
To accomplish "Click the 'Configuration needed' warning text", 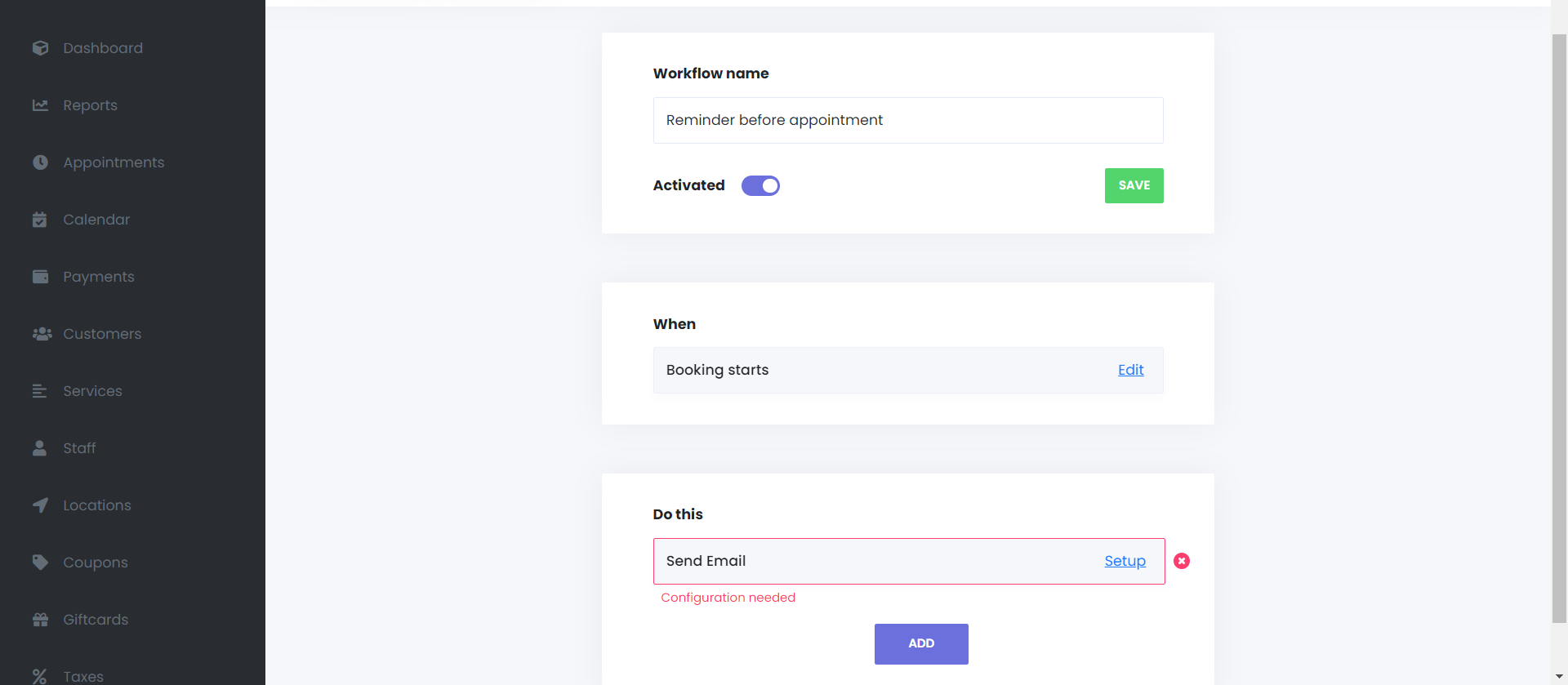I will pos(728,598).
